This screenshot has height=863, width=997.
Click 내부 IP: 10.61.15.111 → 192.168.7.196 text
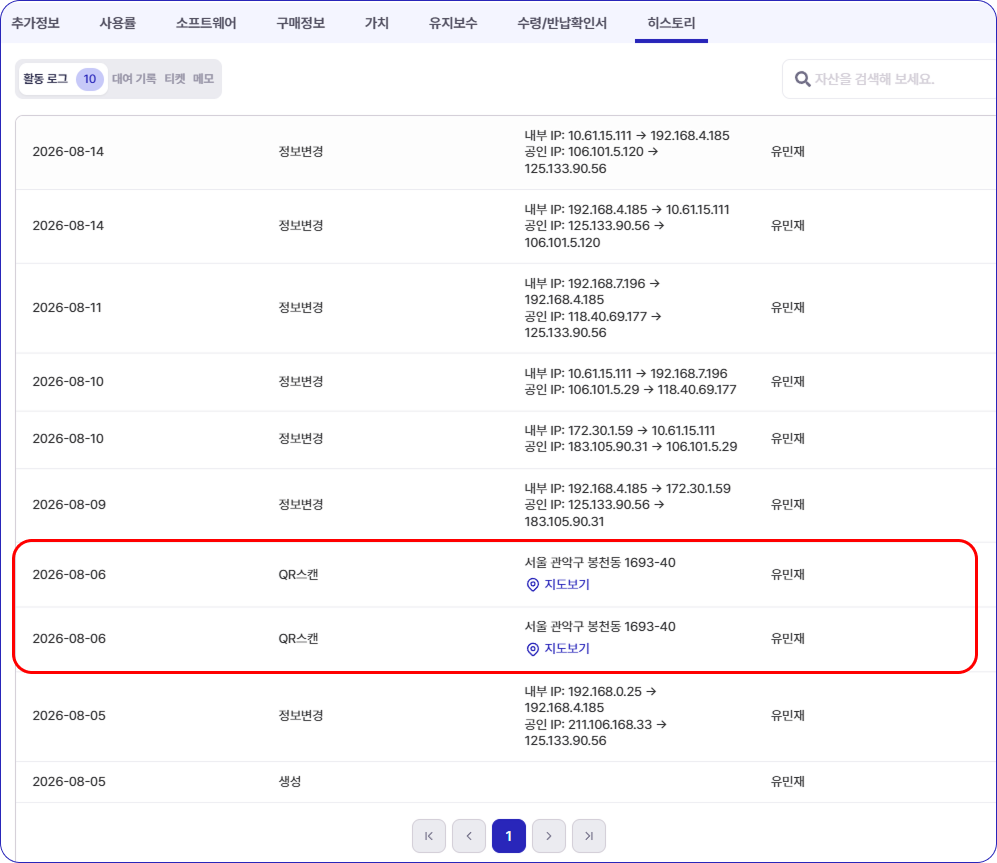[x=626, y=373]
